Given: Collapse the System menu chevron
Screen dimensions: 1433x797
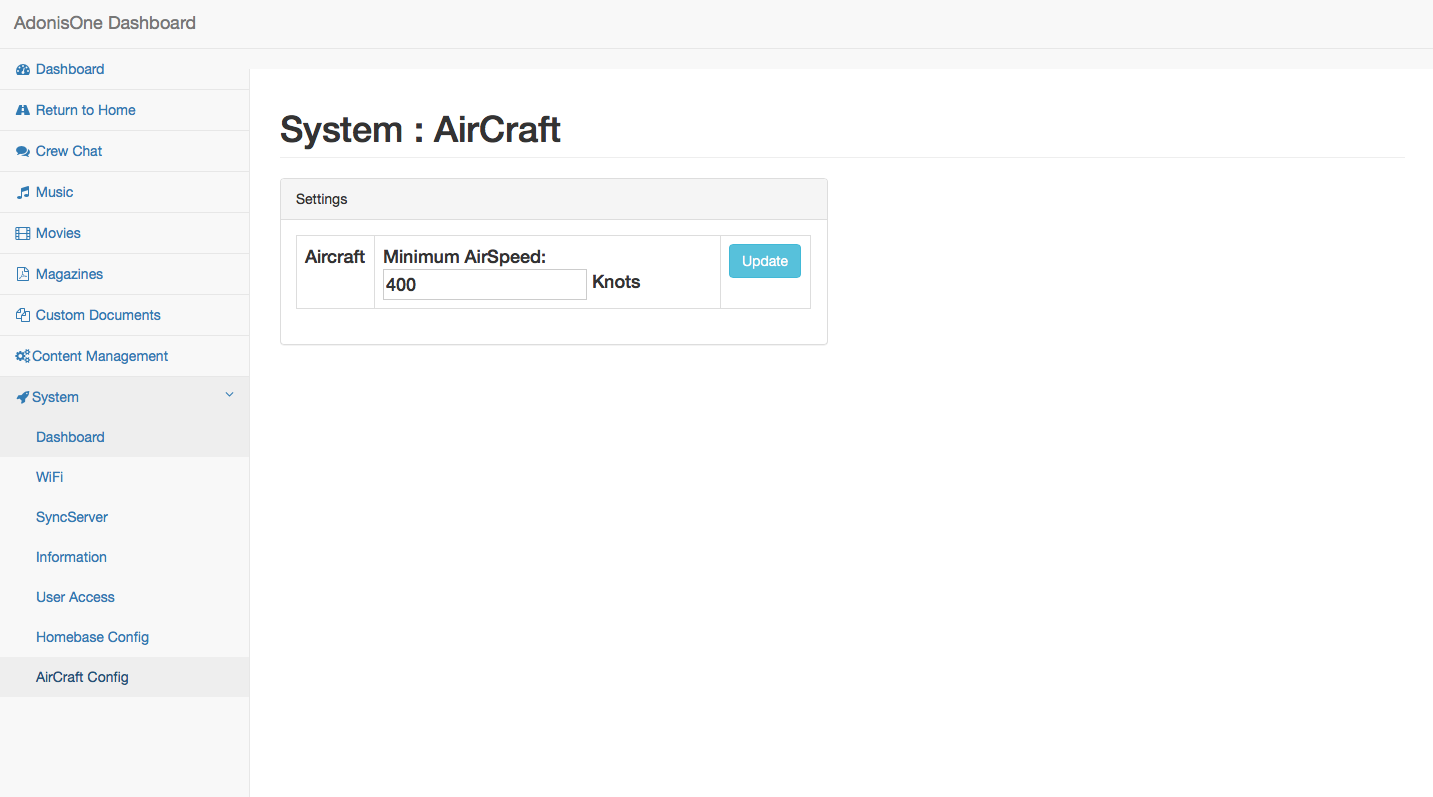Looking at the screenshot, I should pos(229,396).
